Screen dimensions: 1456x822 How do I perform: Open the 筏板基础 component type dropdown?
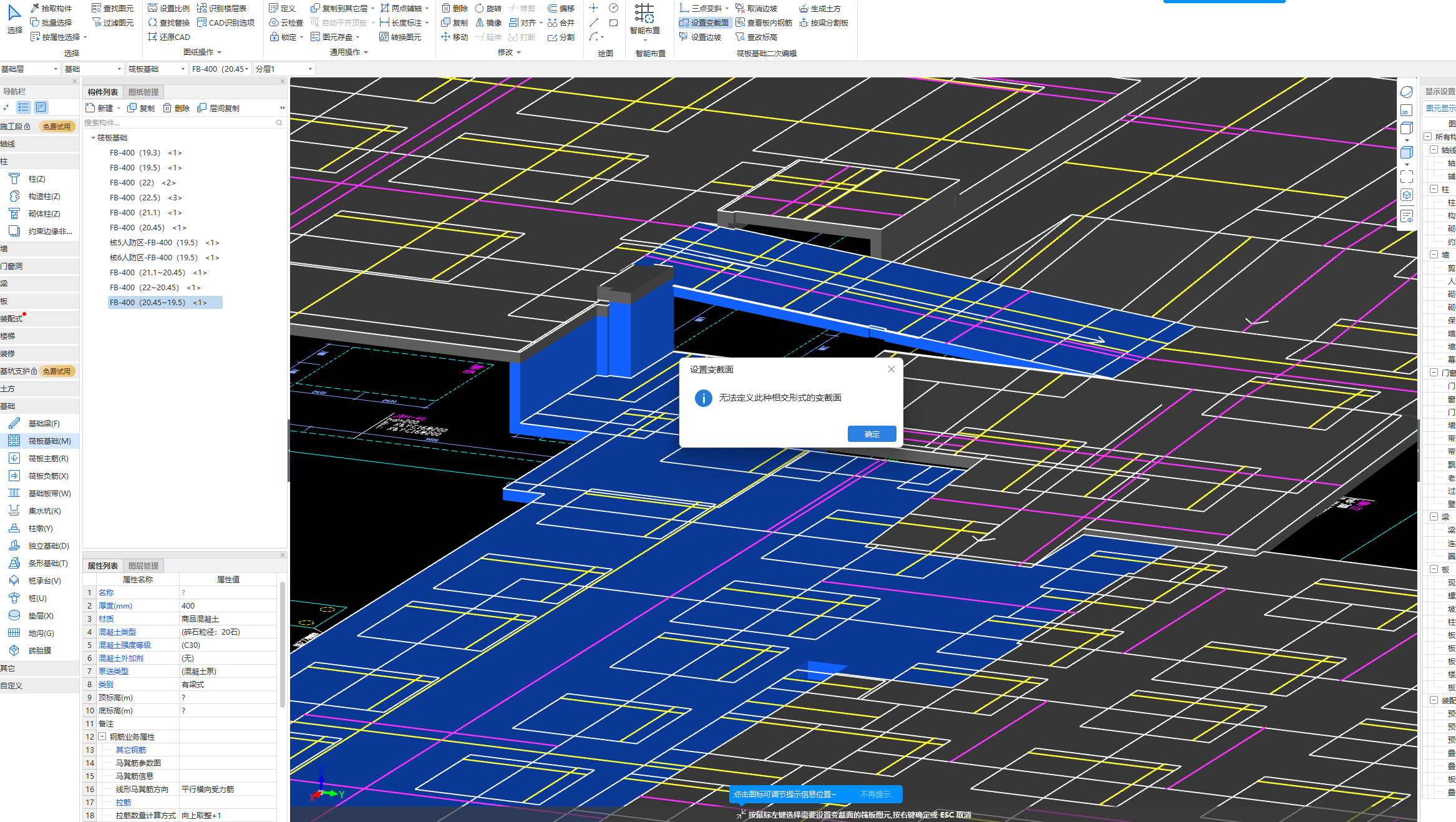pos(157,69)
